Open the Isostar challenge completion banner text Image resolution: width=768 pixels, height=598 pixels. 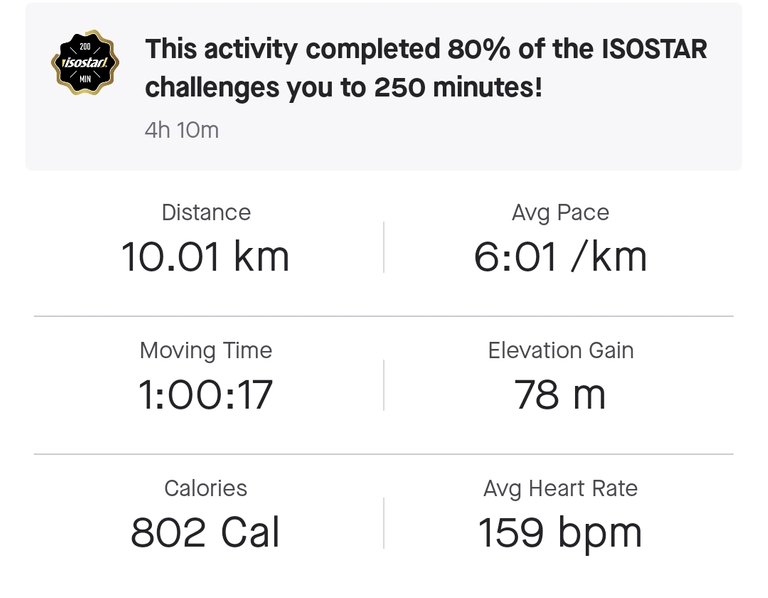[x=426, y=68]
